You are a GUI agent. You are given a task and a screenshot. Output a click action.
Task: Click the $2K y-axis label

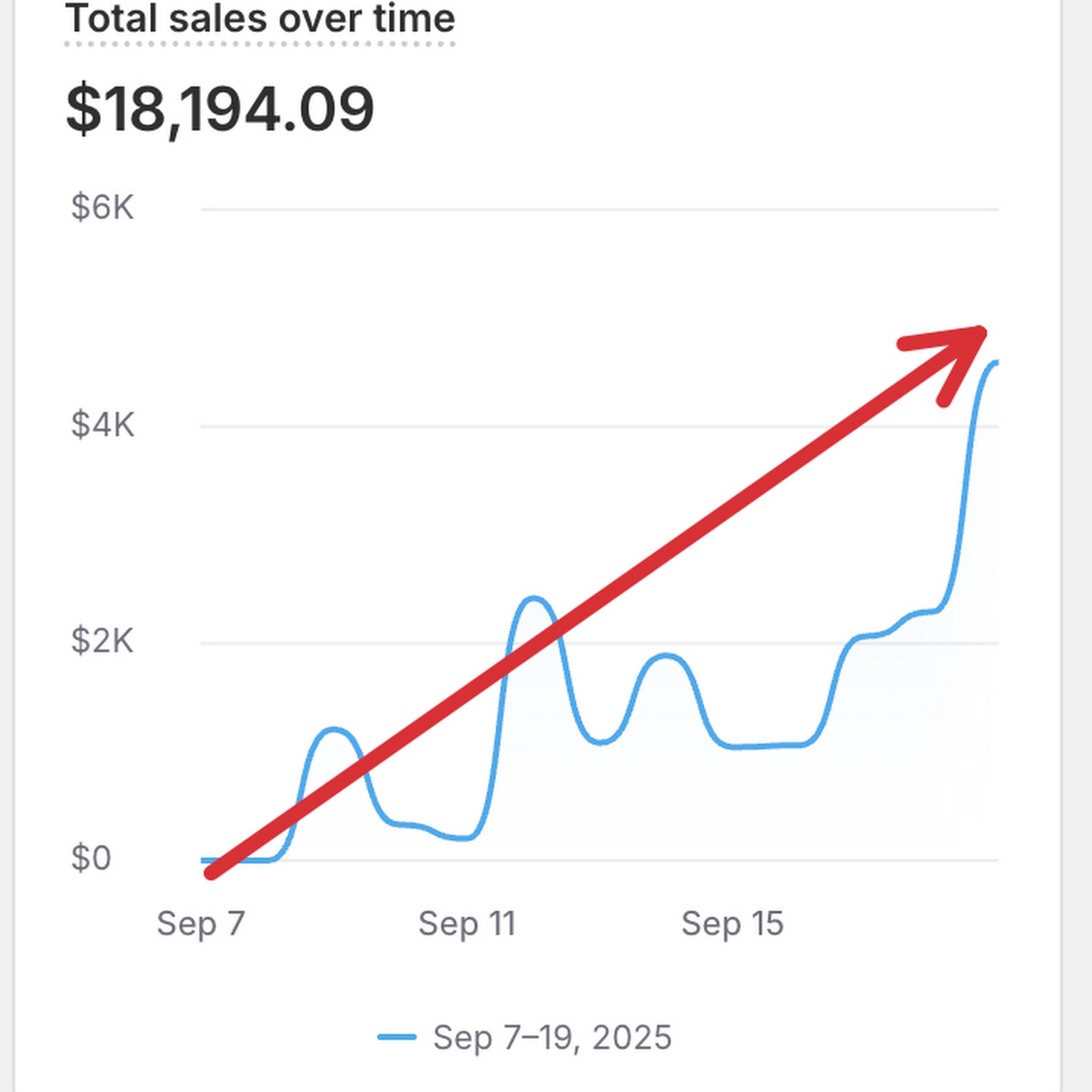pyautogui.click(x=102, y=641)
